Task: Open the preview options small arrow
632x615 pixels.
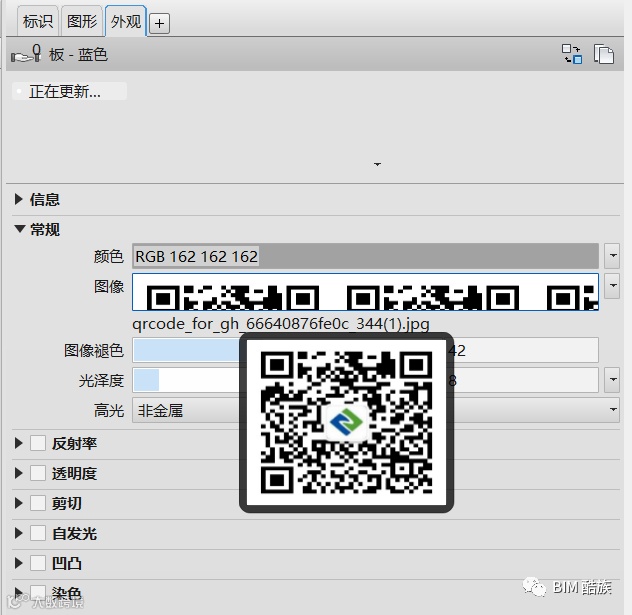Action: click(377, 164)
